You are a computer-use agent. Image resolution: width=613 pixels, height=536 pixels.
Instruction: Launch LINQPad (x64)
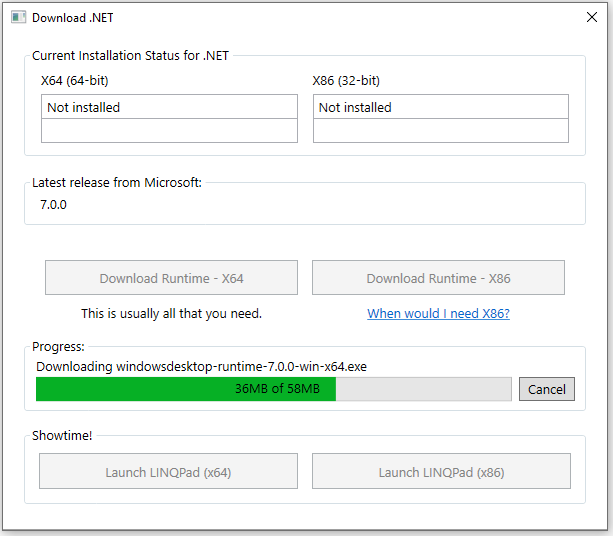[x=168, y=471]
